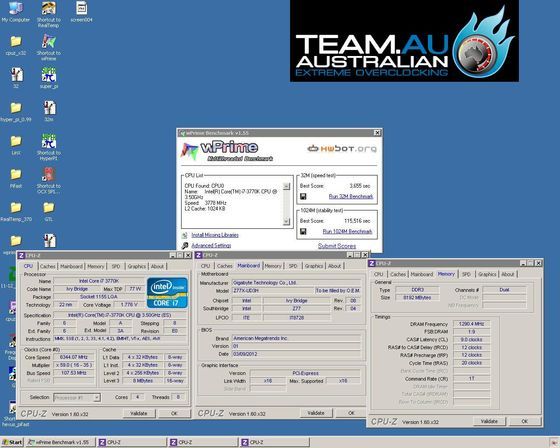560x448 pixels.
Task: Switch to Memory tab in left CPU-Z window
Action: coord(96,266)
